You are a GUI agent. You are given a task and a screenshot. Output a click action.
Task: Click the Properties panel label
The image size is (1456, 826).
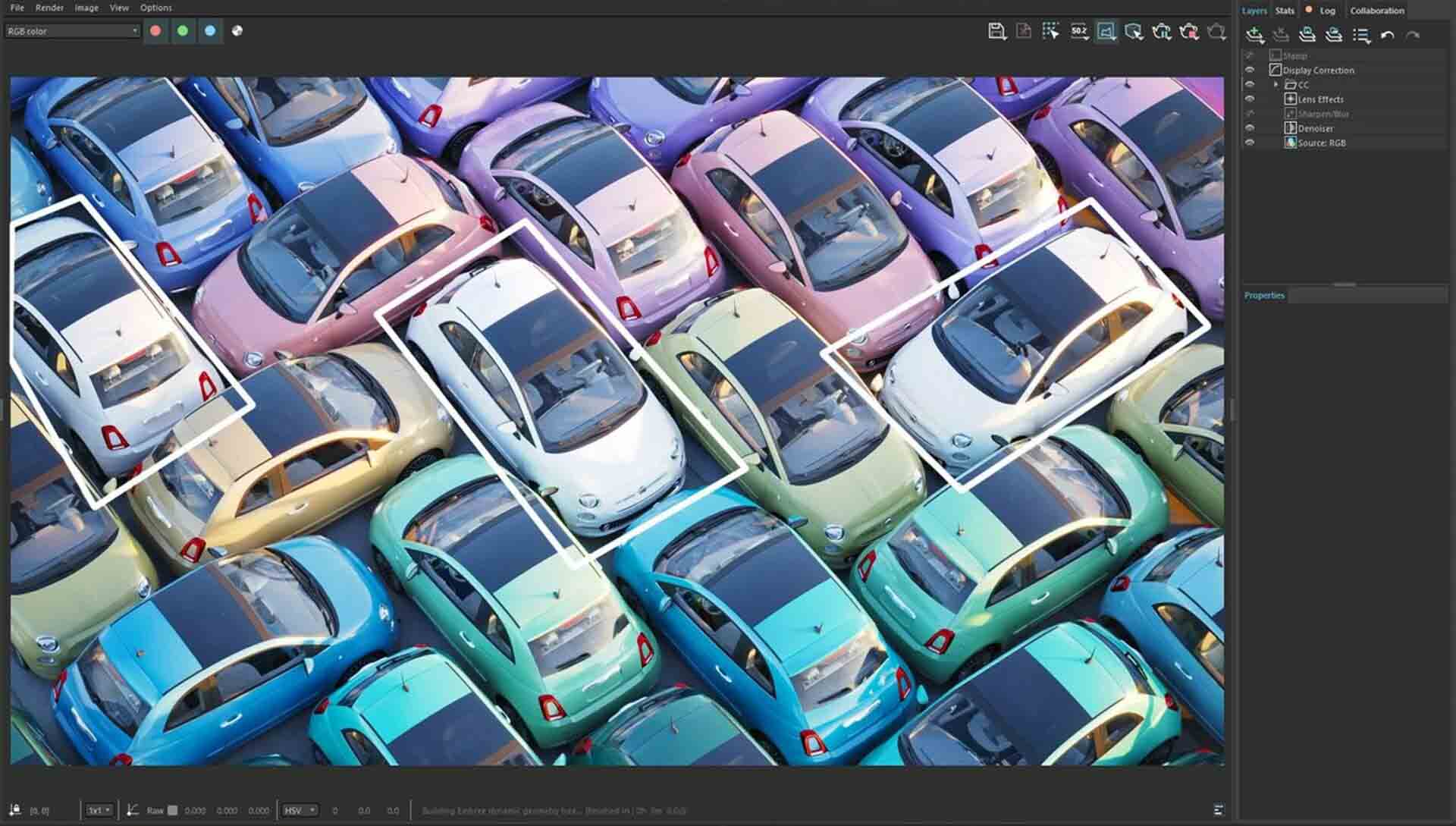click(1263, 295)
